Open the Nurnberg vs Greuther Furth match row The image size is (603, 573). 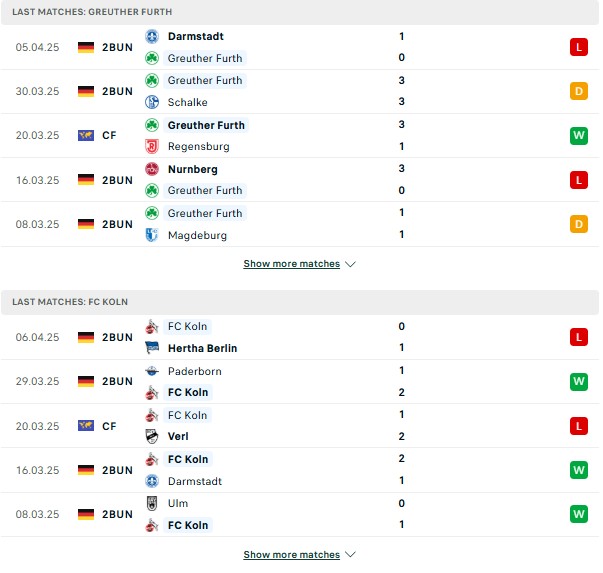300,180
